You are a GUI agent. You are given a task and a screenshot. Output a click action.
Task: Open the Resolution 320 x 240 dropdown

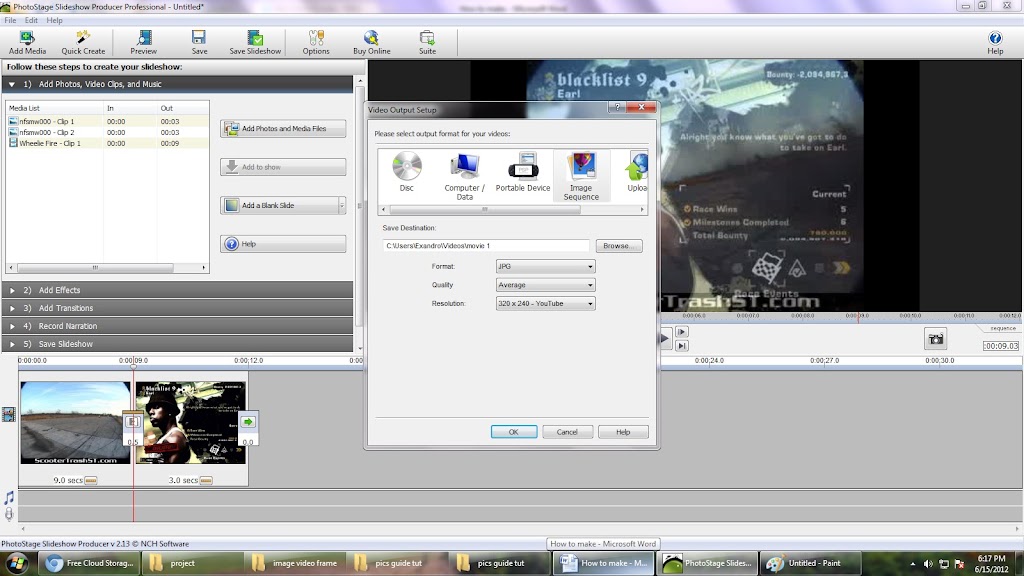click(545, 304)
